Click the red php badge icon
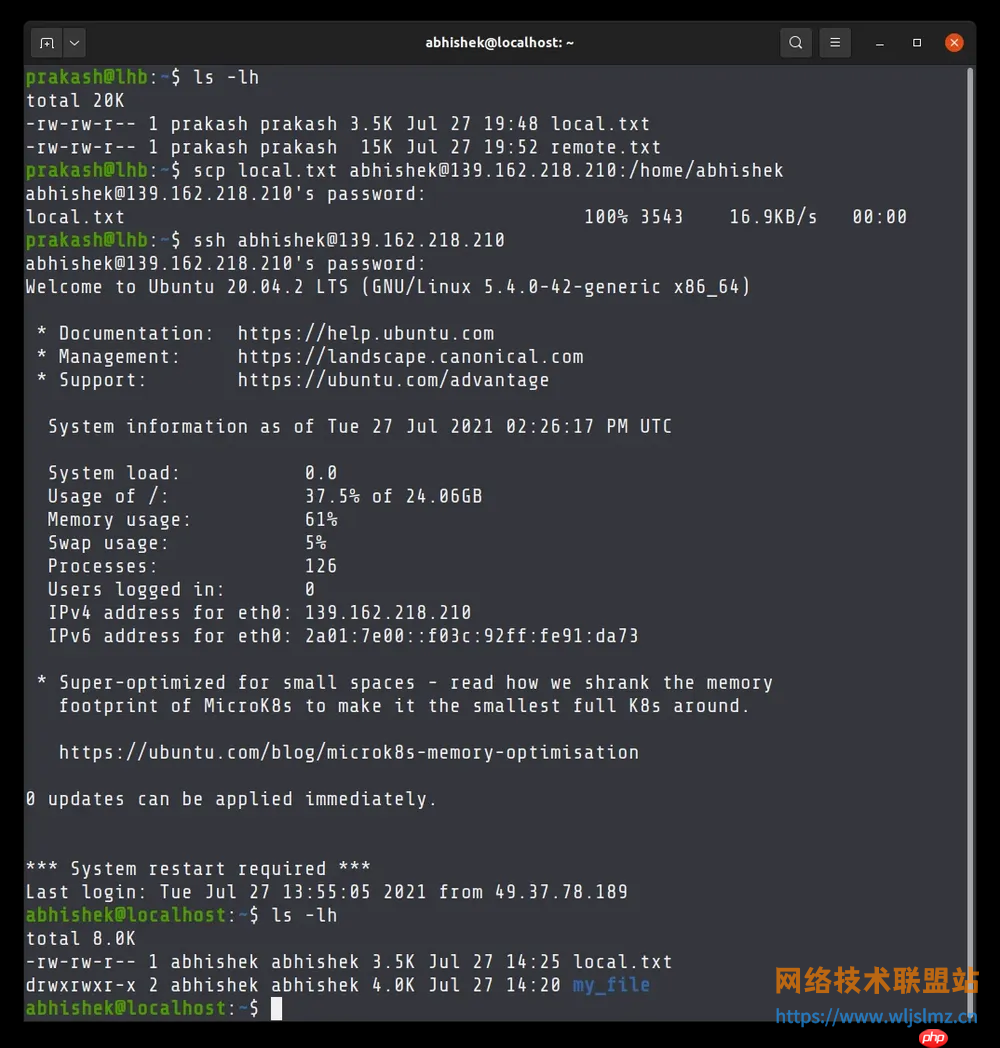The width and height of the screenshot is (1000, 1048). [933, 1037]
